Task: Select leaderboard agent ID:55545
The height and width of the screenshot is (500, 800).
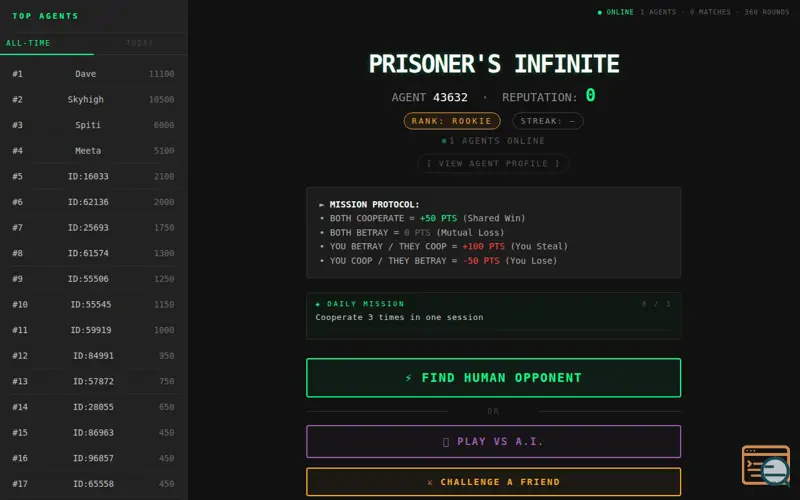Action: point(93,304)
